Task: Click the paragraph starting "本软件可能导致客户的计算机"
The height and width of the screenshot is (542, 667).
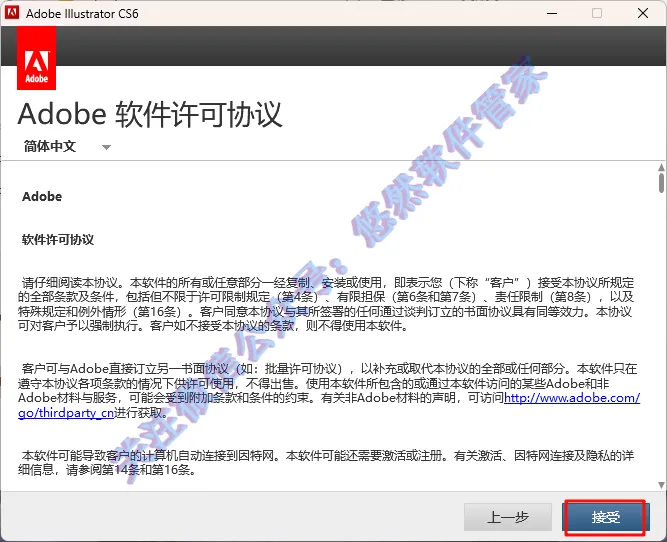Action: click(x=326, y=463)
